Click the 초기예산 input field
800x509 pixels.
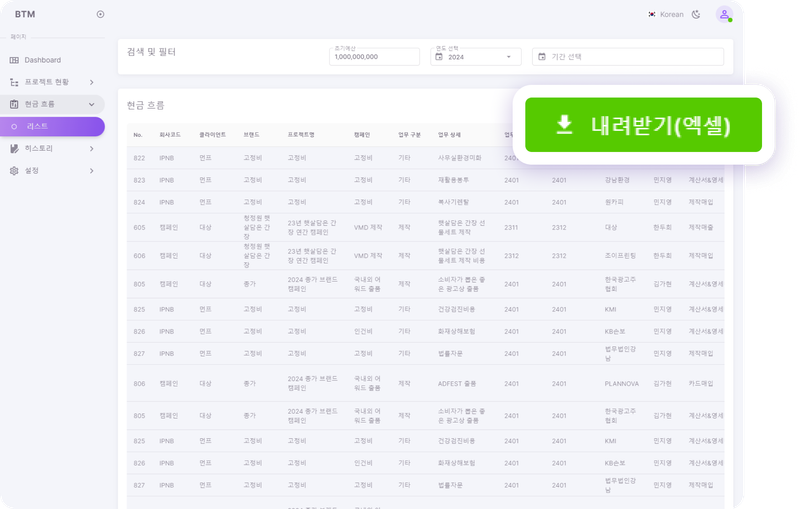click(x=374, y=57)
